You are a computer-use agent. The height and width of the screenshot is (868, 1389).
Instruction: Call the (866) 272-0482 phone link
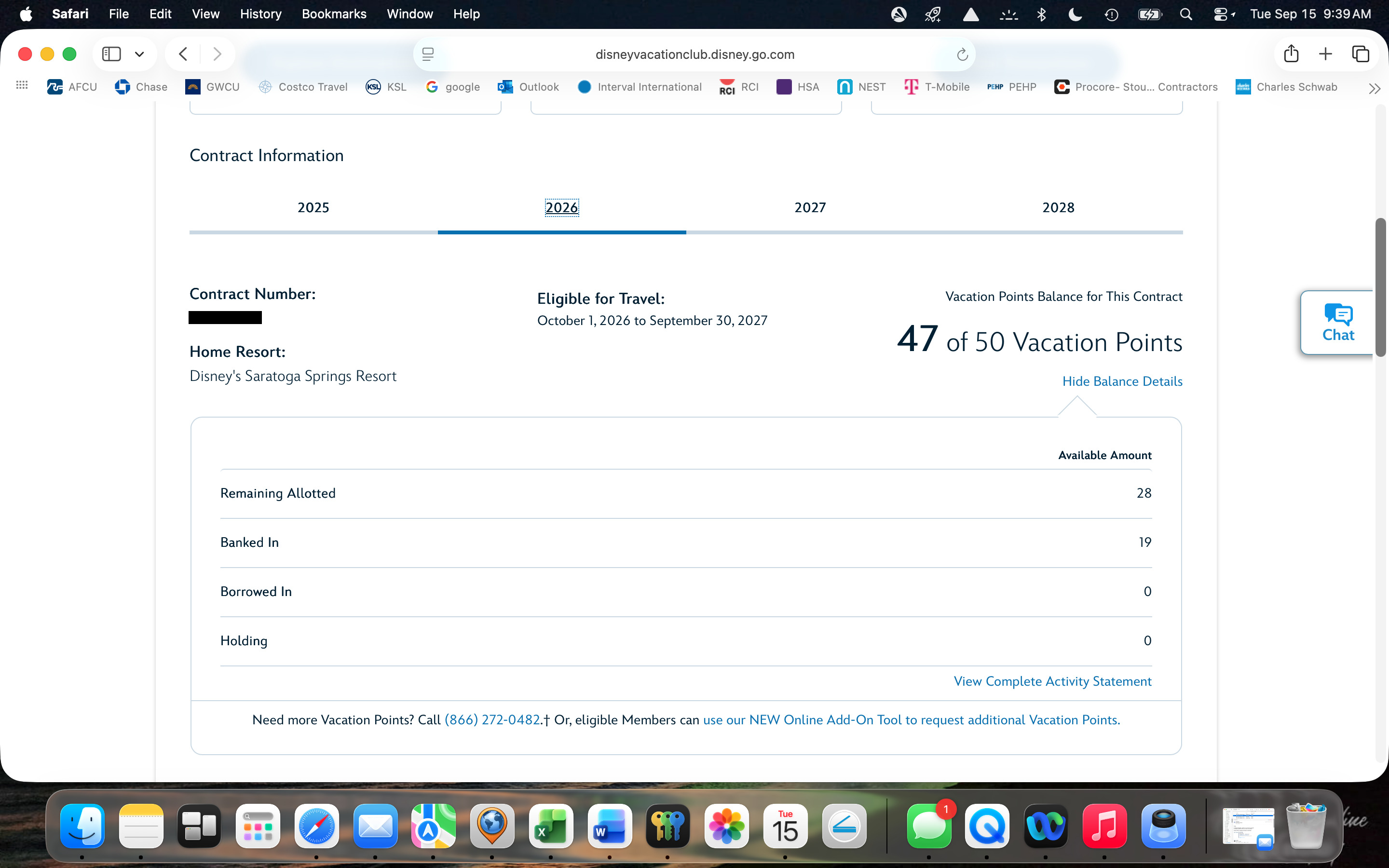(x=492, y=720)
